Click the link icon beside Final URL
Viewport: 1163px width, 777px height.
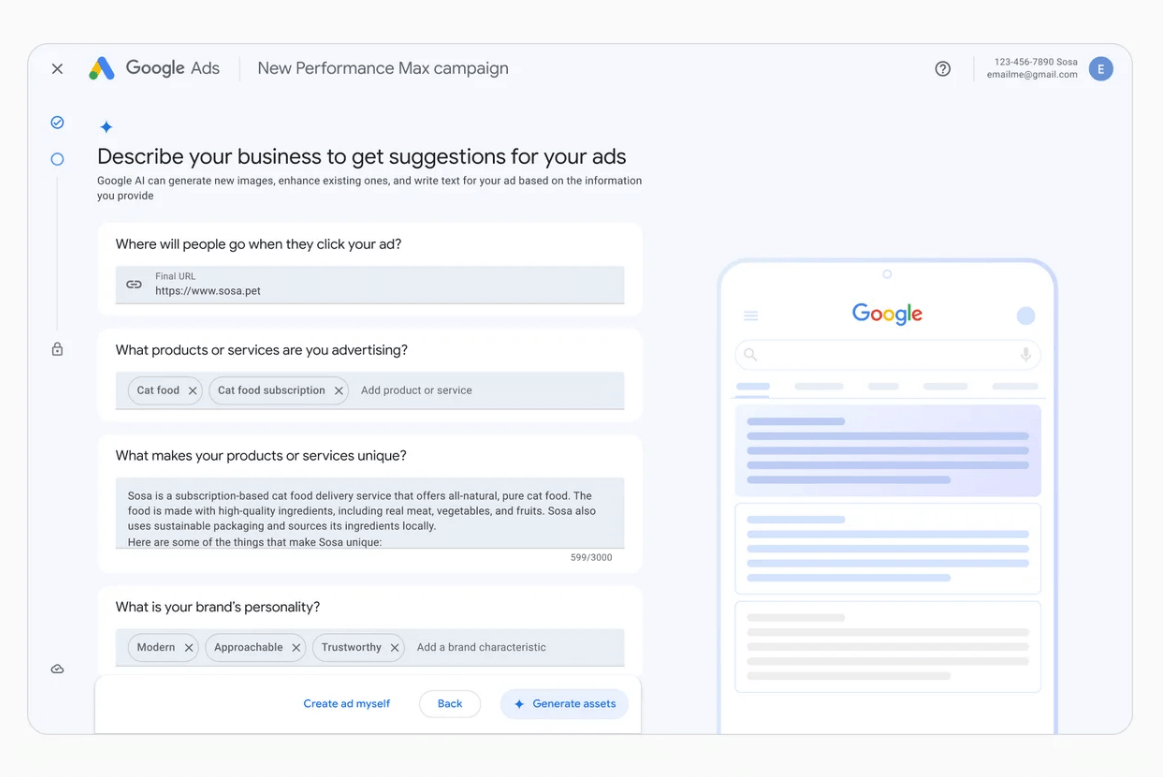(x=134, y=284)
